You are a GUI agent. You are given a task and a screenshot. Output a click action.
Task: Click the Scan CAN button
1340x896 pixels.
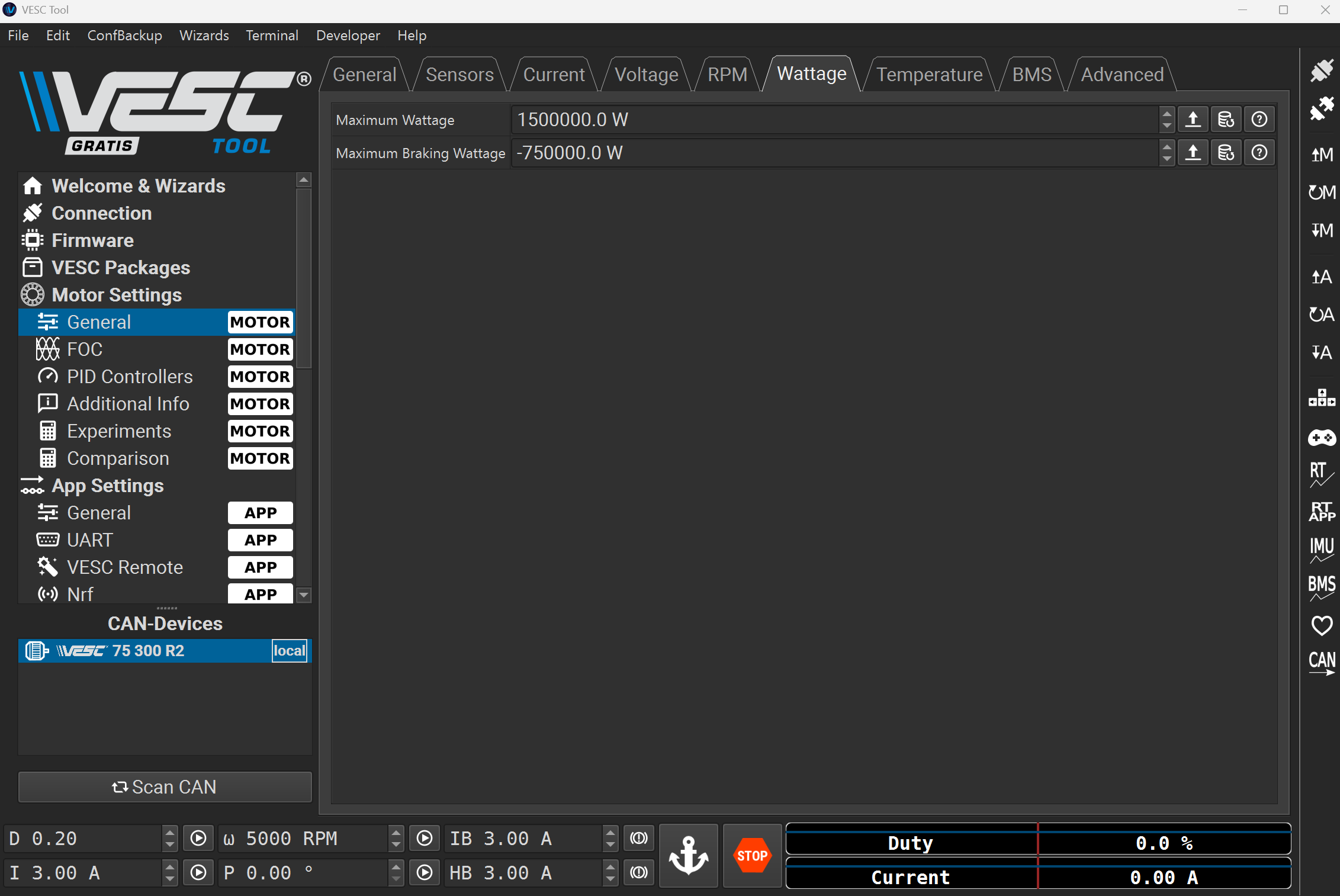tap(165, 786)
